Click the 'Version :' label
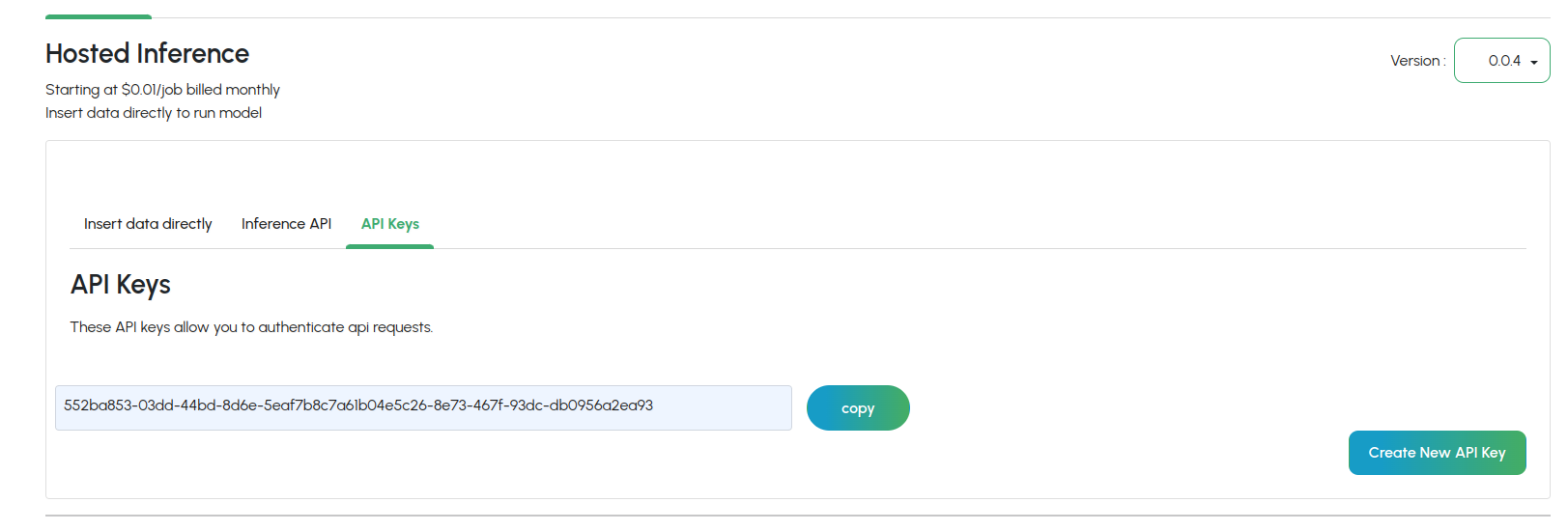 [1417, 61]
